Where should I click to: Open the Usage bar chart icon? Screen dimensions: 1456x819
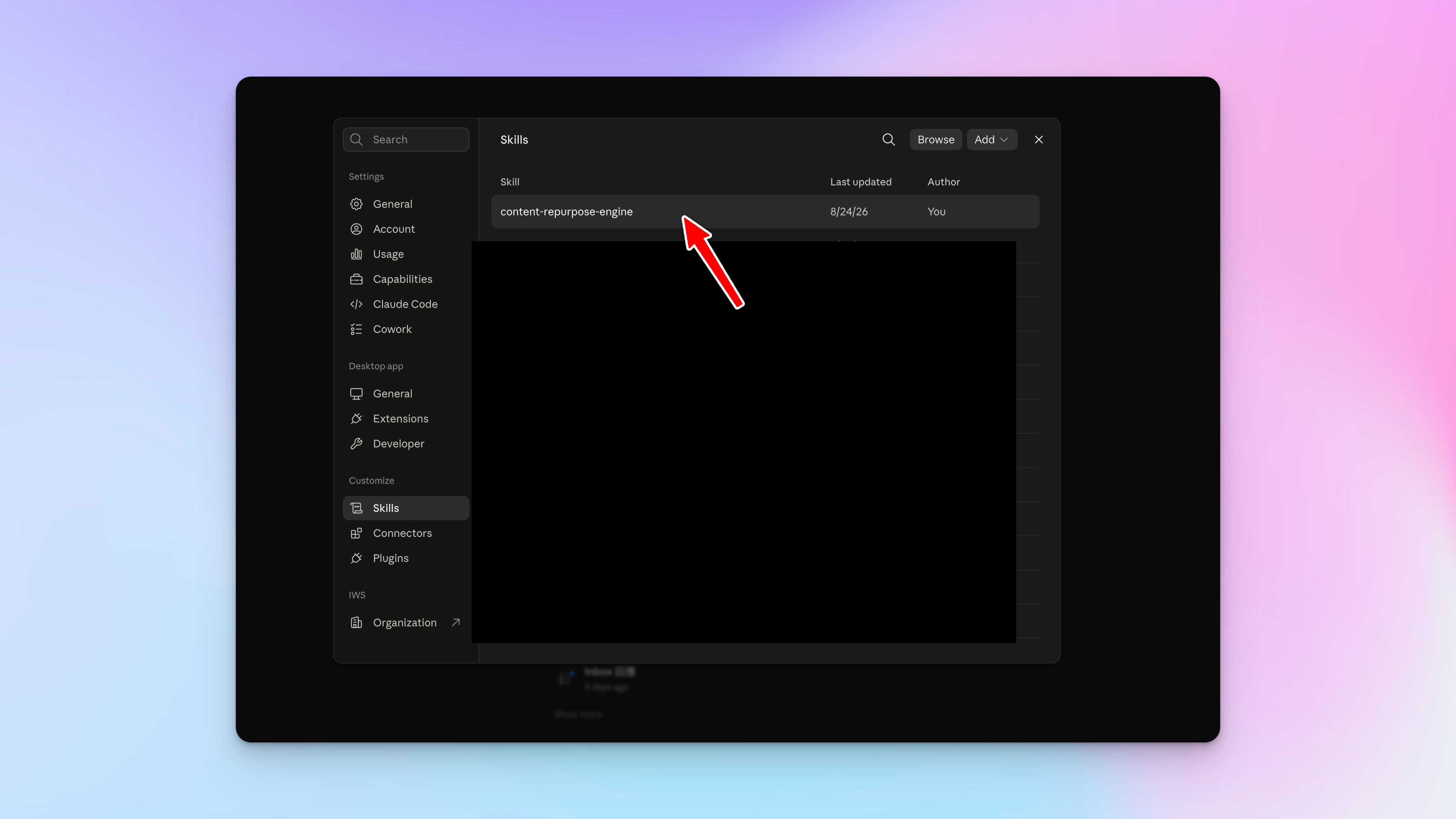coord(356,254)
